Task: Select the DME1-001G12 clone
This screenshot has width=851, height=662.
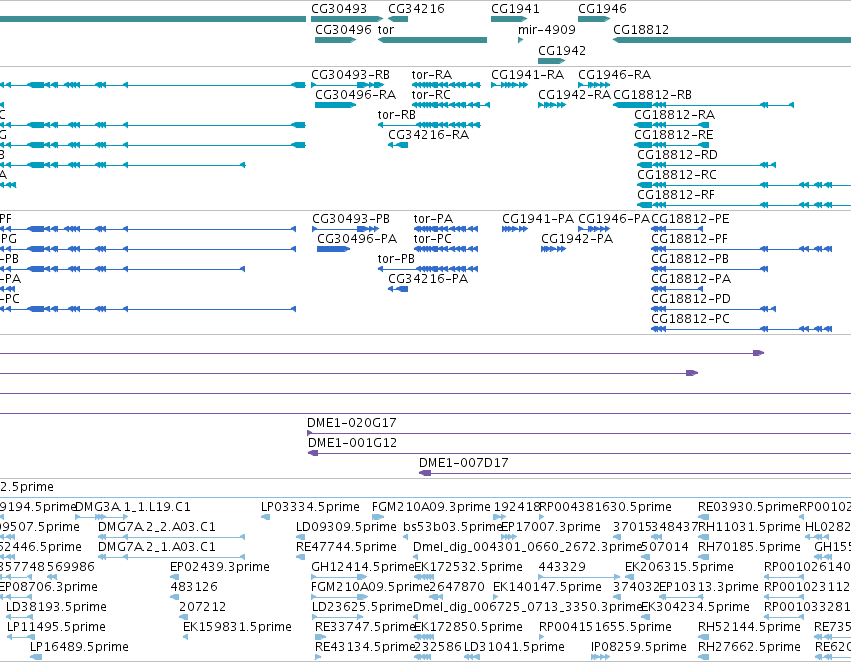Action: [579, 453]
